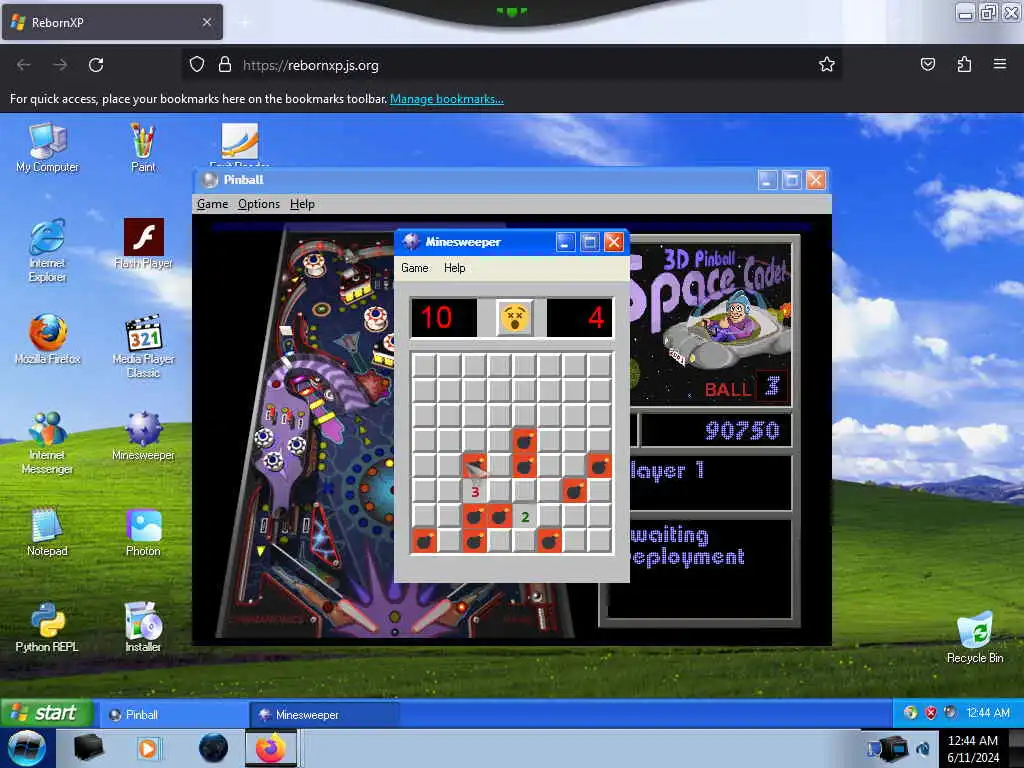1024x768 pixels.
Task: Close the RebornXP browser tab
Action: click(x=206, y=22)
